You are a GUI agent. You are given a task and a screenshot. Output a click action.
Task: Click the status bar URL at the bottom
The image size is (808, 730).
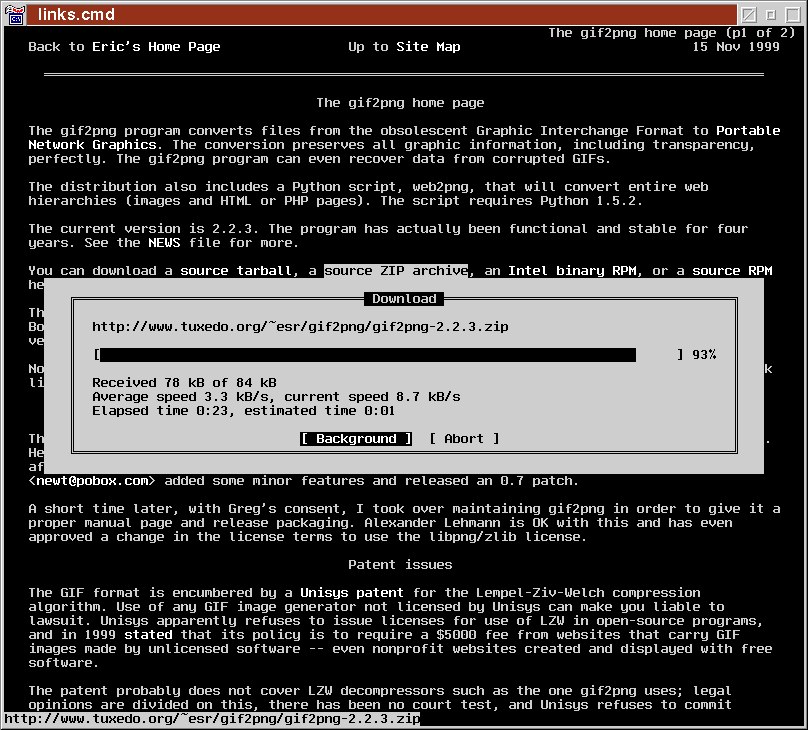click(212, 719)
